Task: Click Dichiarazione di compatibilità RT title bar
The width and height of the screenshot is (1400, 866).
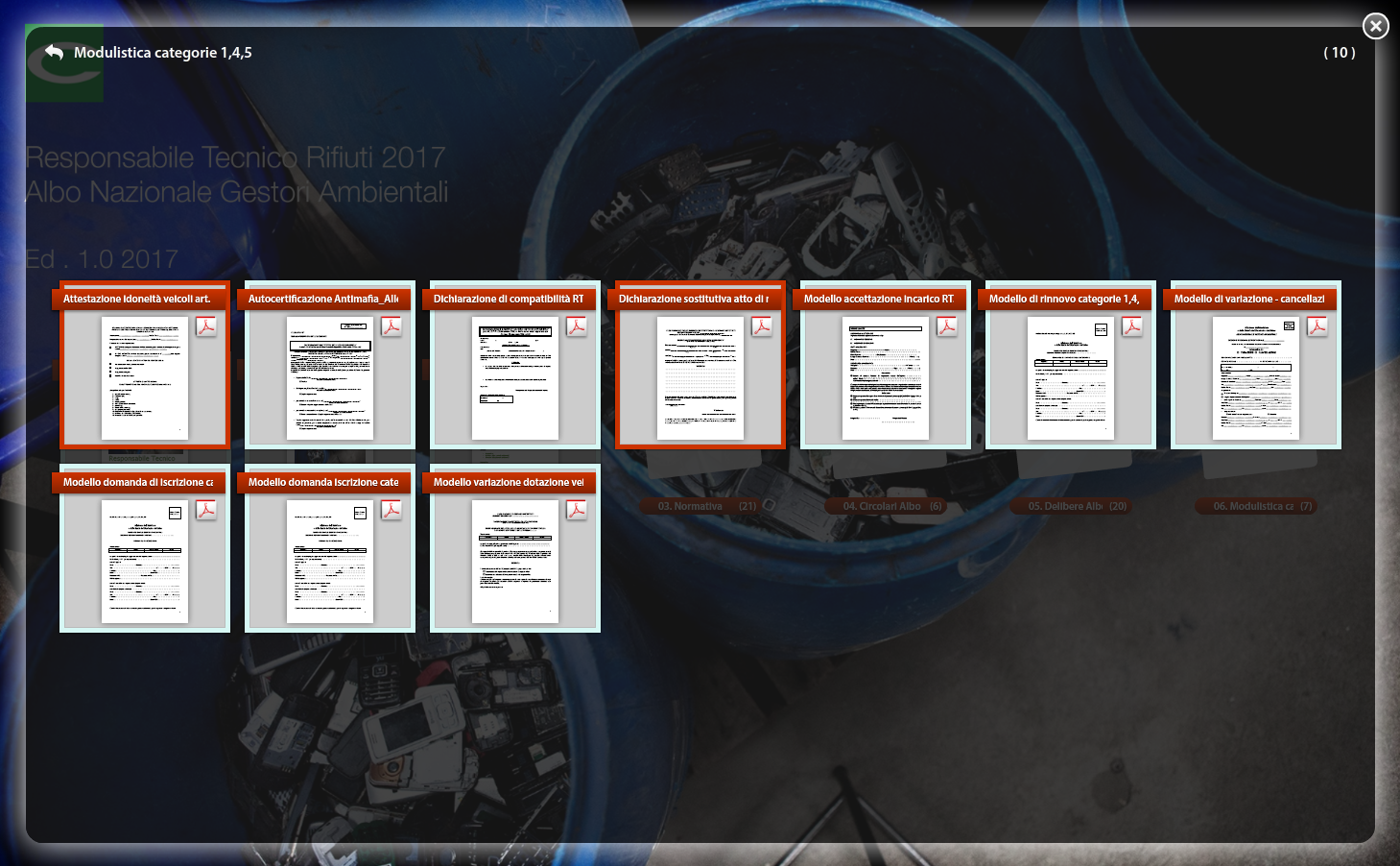Action: [509, 299]
